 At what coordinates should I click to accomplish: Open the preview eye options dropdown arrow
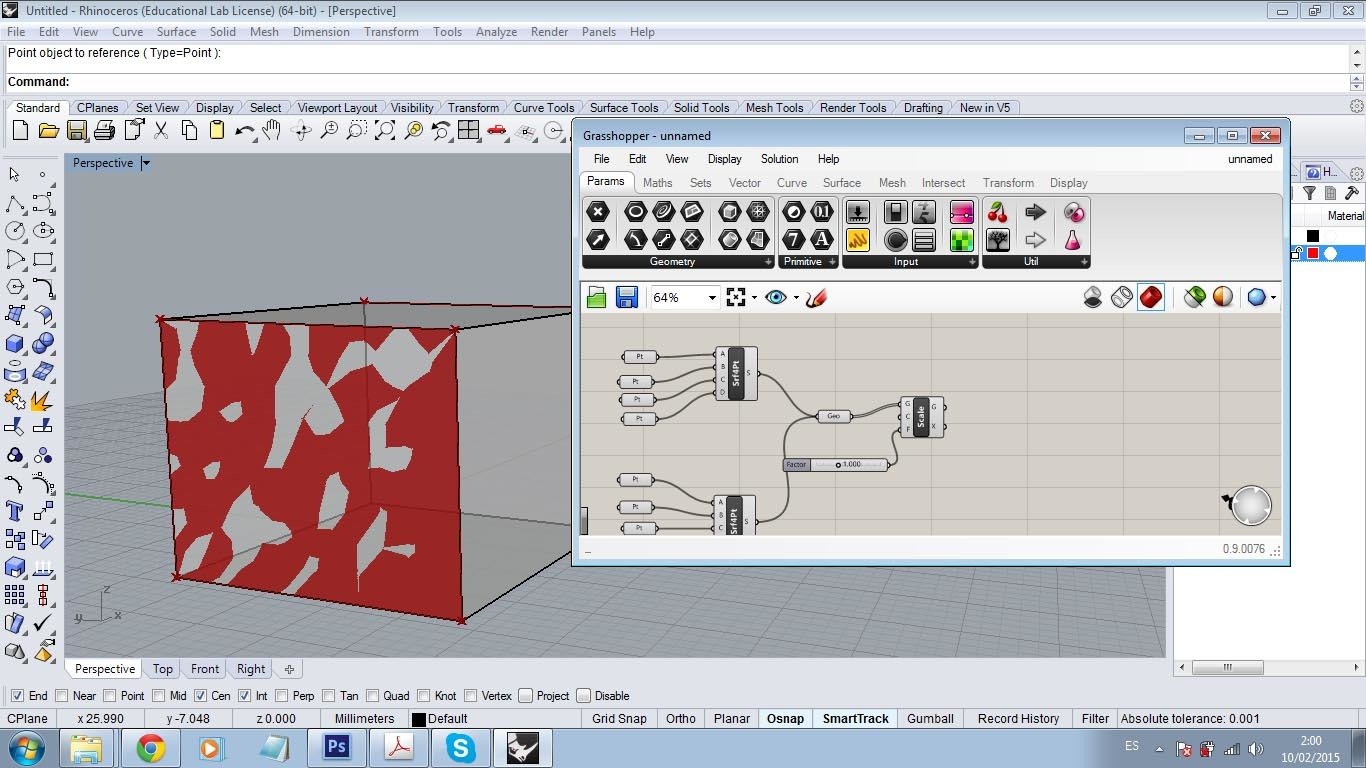click(796, 297)
